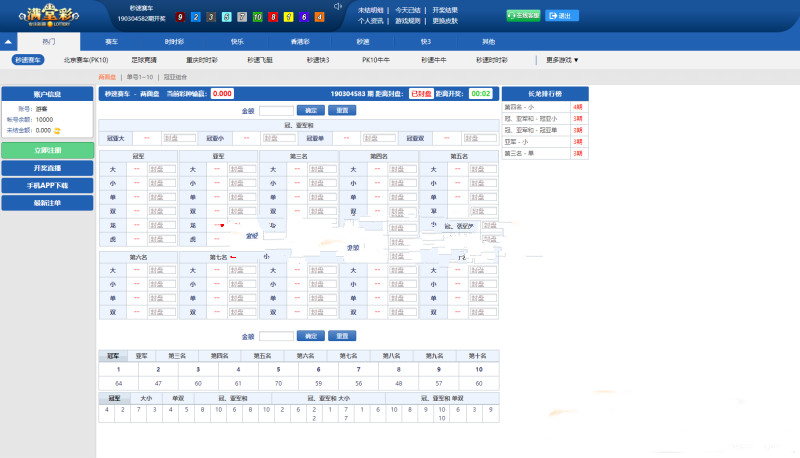Switch to the 赛车 tab
This screenshot has width=800, height=458.
(111, 42)
